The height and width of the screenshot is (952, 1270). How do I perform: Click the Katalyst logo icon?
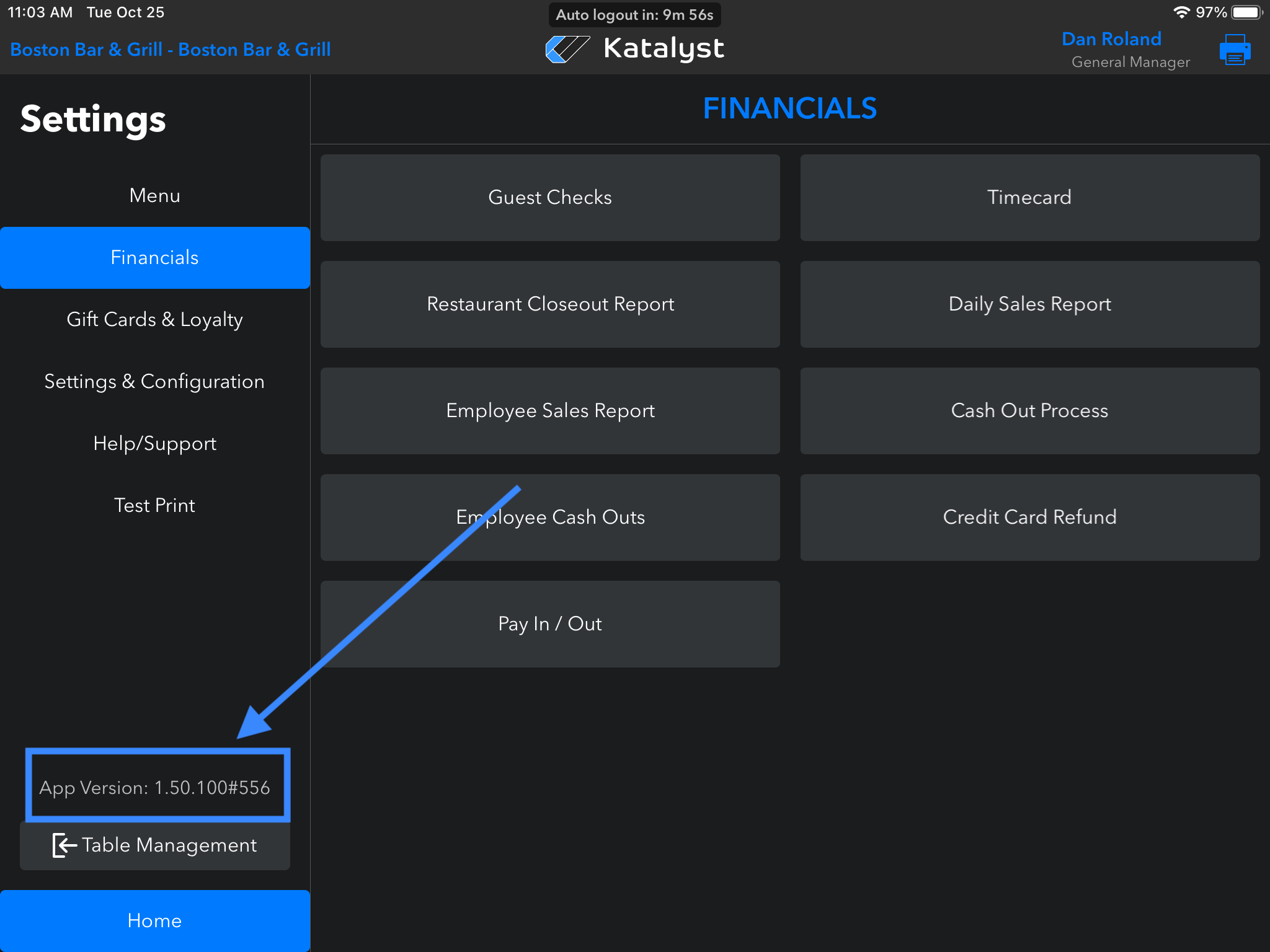(x=567, y=49)
